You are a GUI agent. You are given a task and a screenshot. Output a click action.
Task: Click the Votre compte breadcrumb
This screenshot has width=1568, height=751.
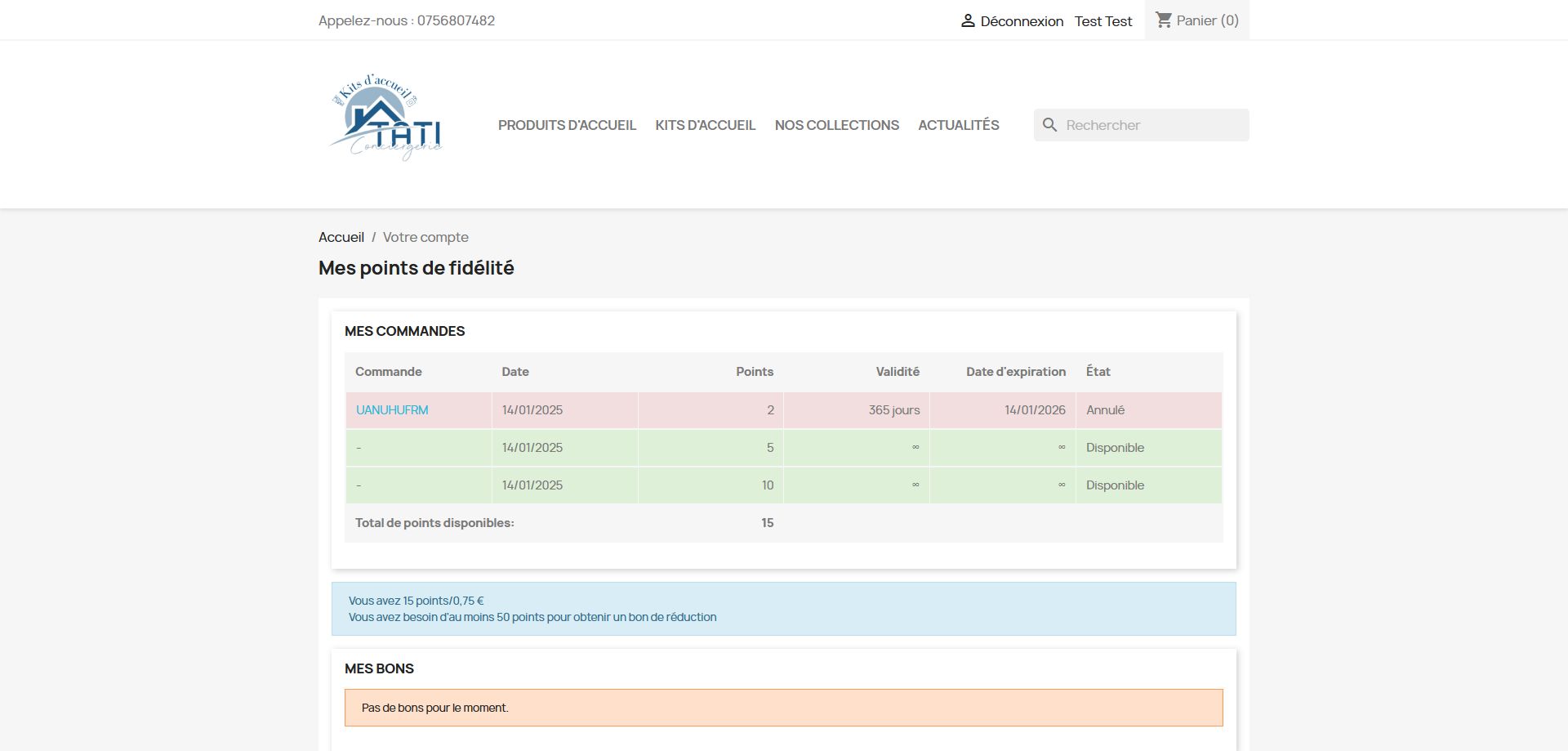tap(425, 237)
